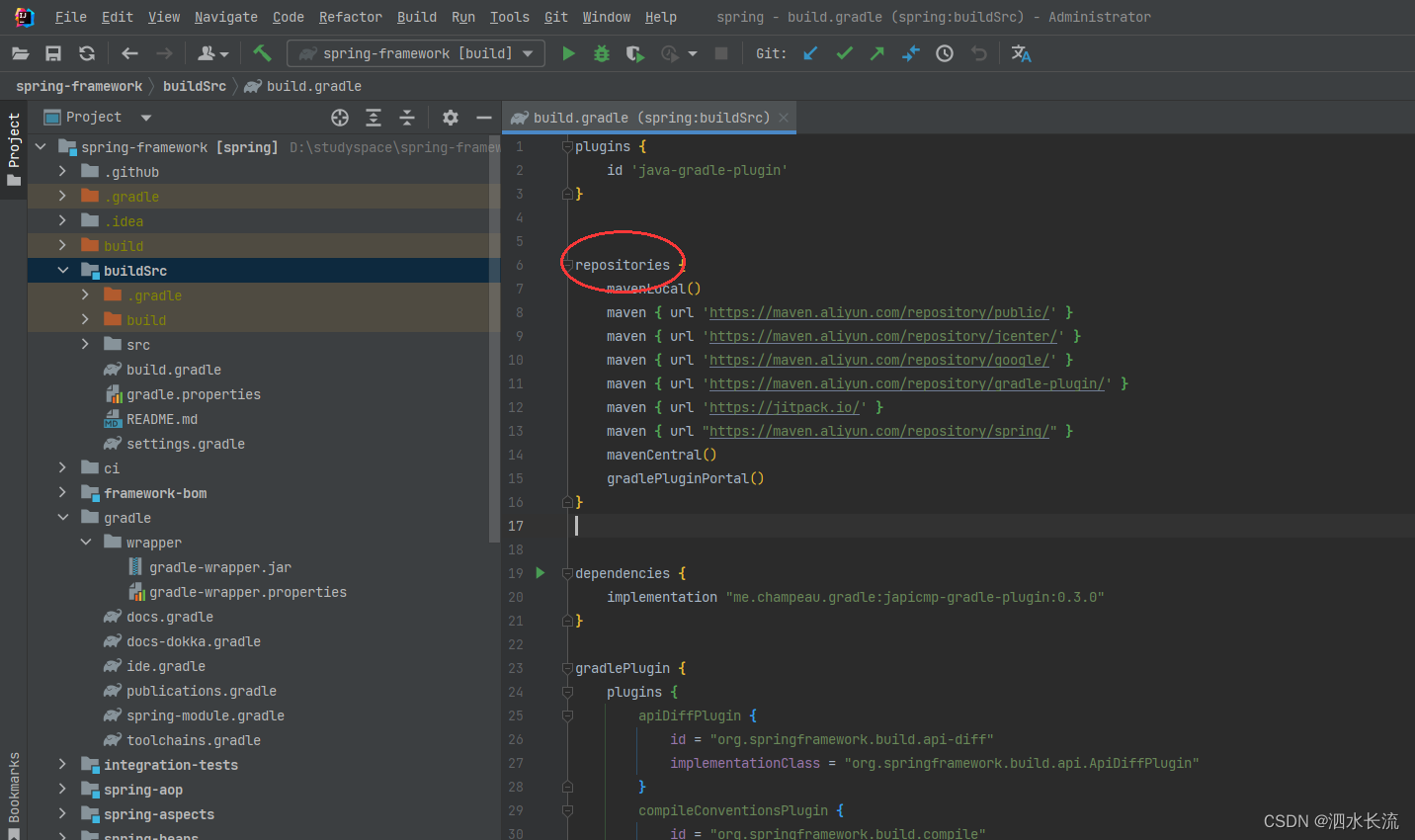Image resolution: width=1415 pixels, height=840 pixels.
Task: Fold the apiDiffPlugin code block
Action: 567,715
